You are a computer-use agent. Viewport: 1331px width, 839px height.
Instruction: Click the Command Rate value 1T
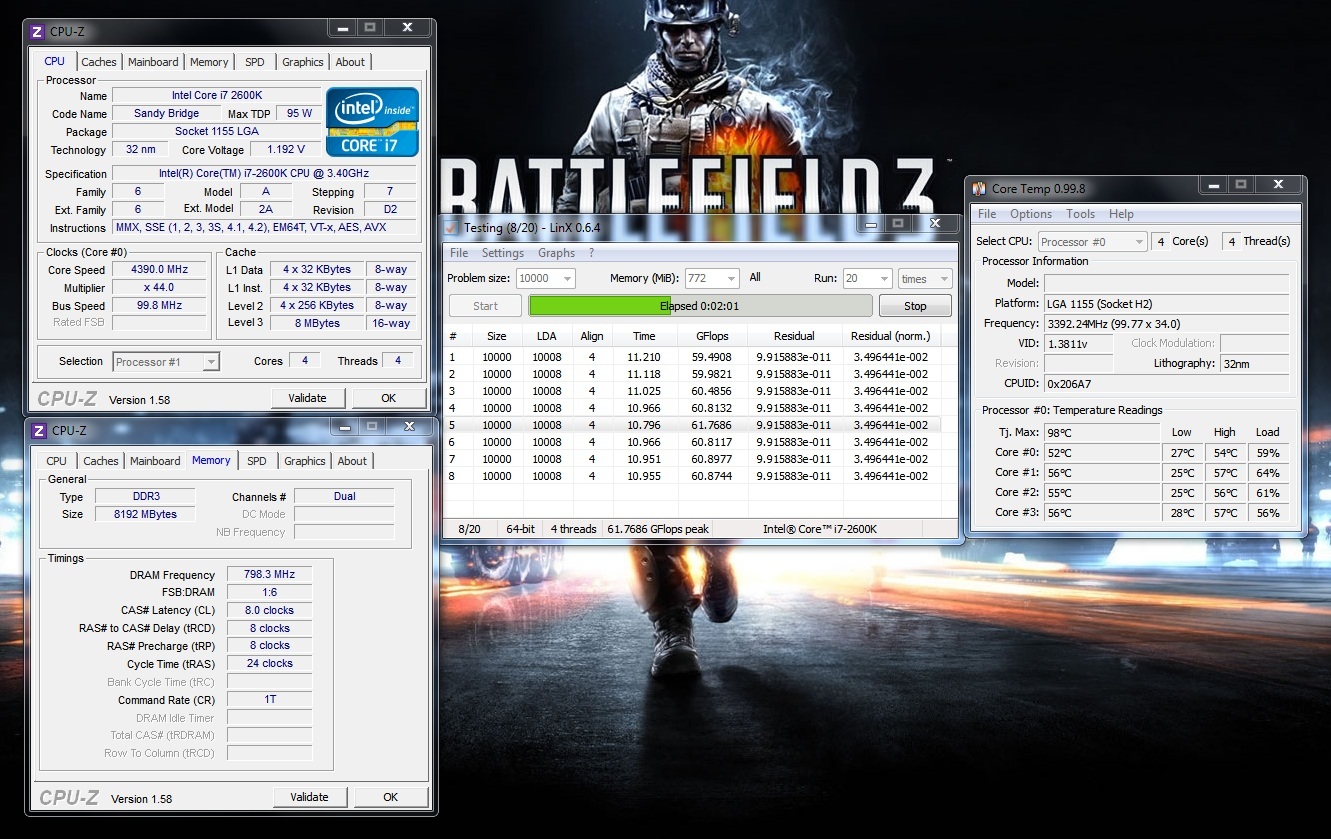coord(268,700)
